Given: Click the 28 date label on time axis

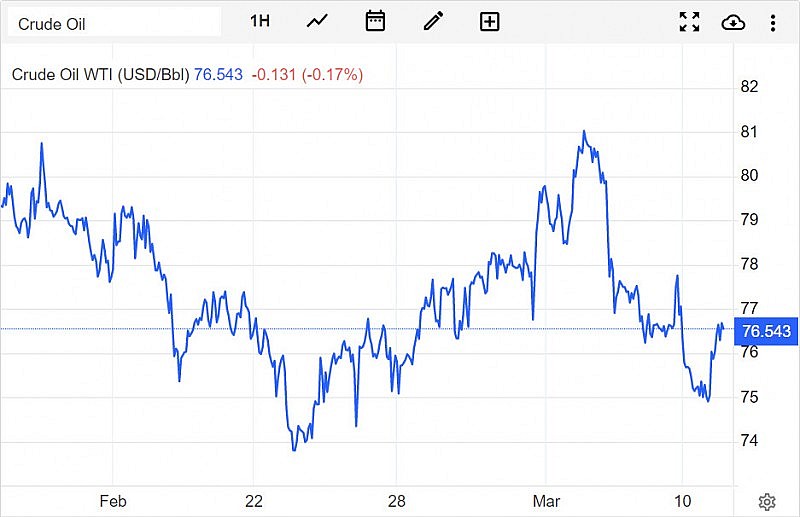Looking at the screenshot, I should 397,501.
